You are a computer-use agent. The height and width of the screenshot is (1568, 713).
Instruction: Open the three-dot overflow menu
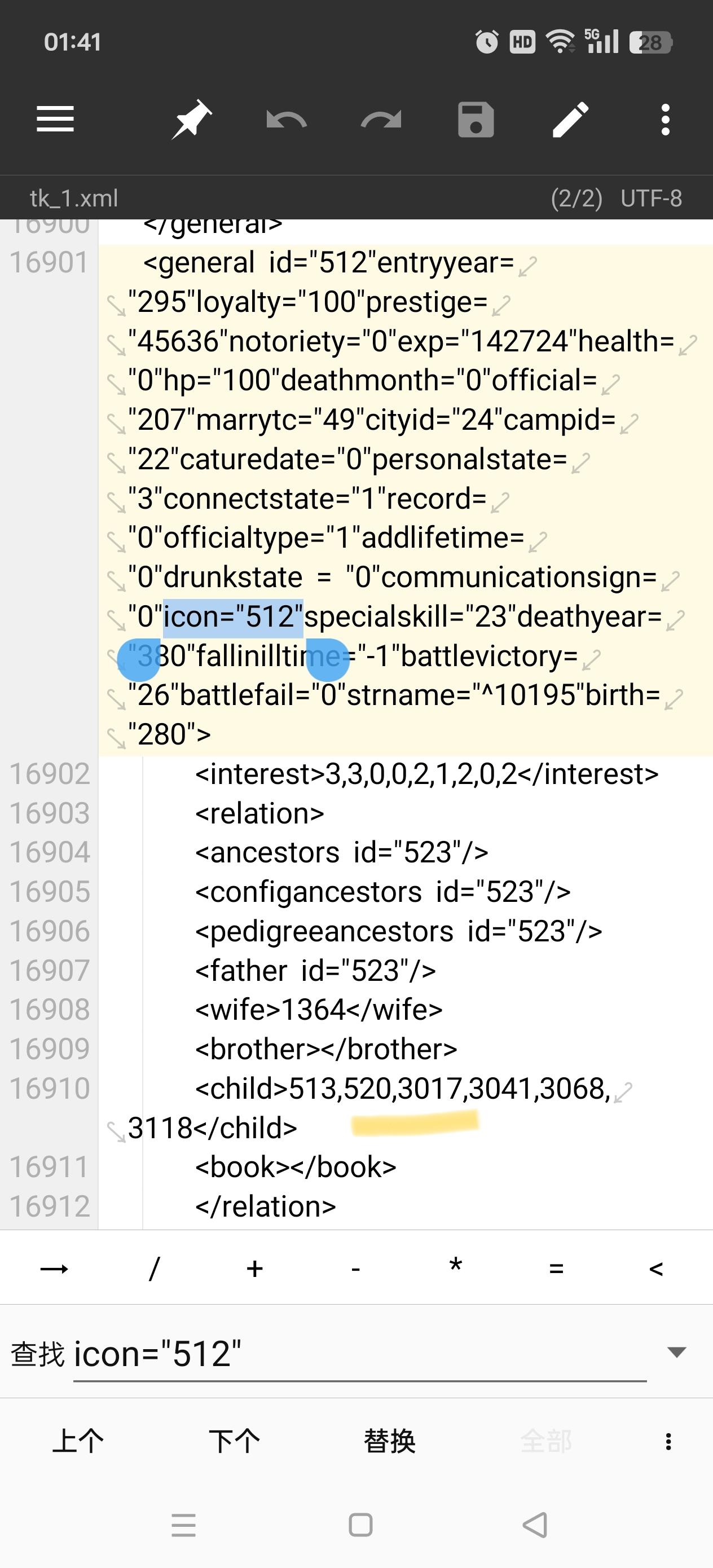tap(666, 120)
